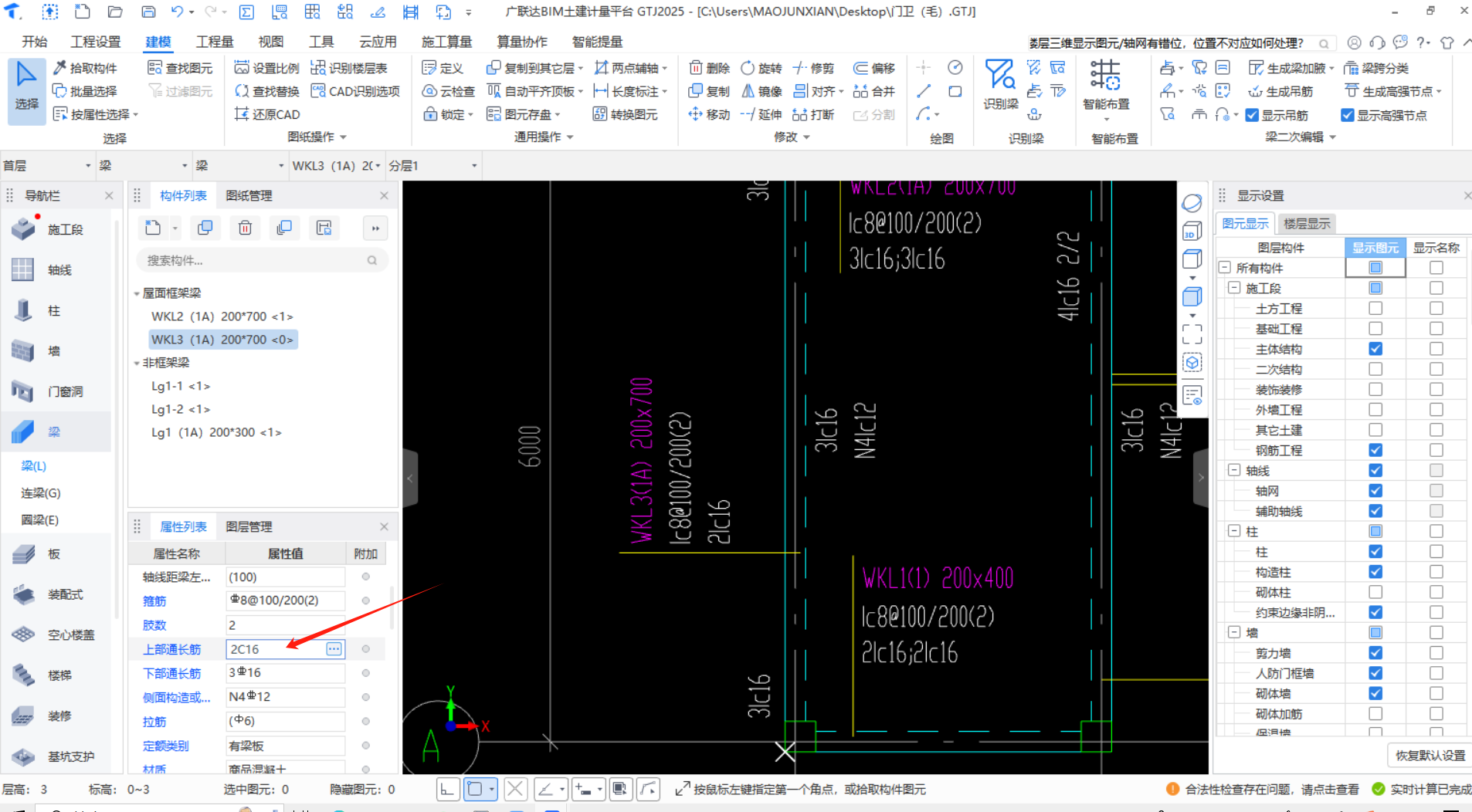Toggle 显示吊筋 checkbox

click(x=1253, y=115)
